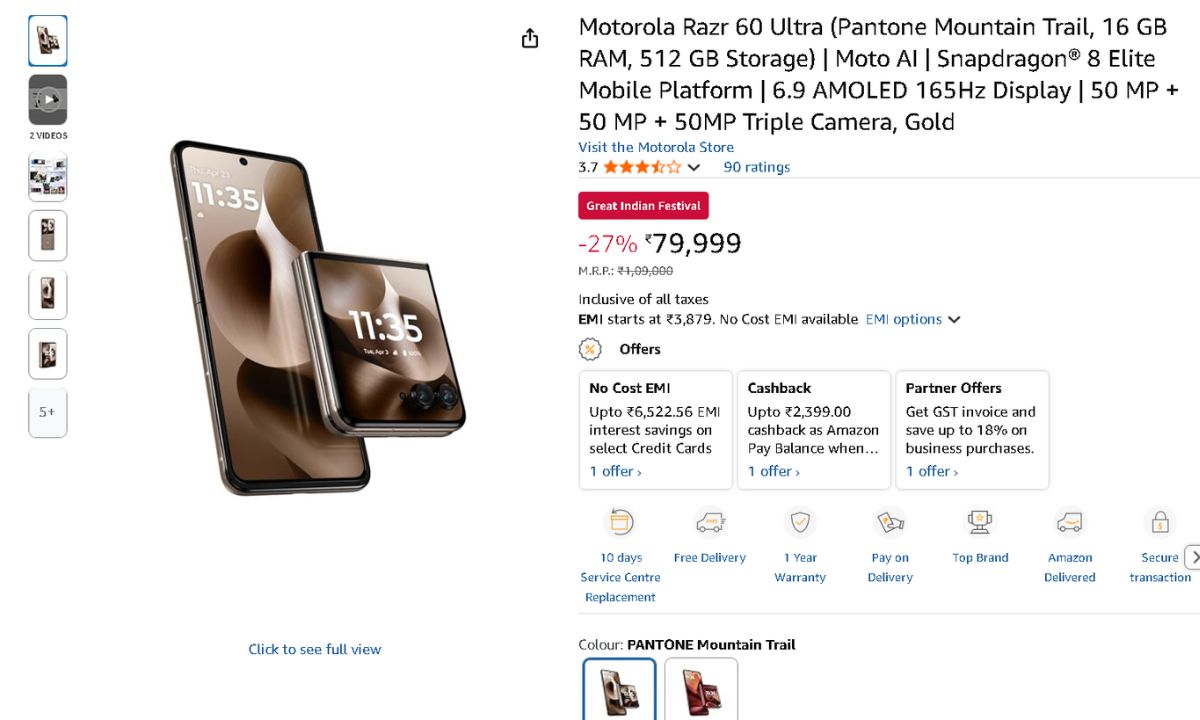Play the product video thumbnail
Screen dimensions: 1200x720
[x=48, y=100]
